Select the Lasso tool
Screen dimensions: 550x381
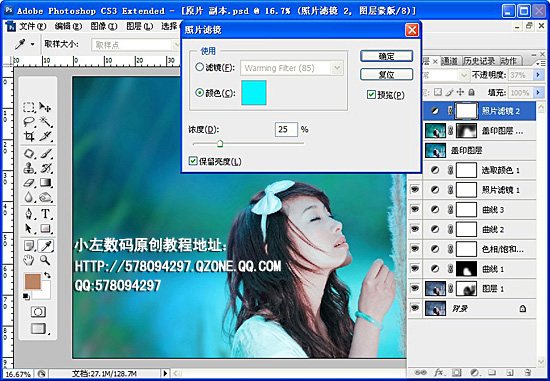[29, 121]
